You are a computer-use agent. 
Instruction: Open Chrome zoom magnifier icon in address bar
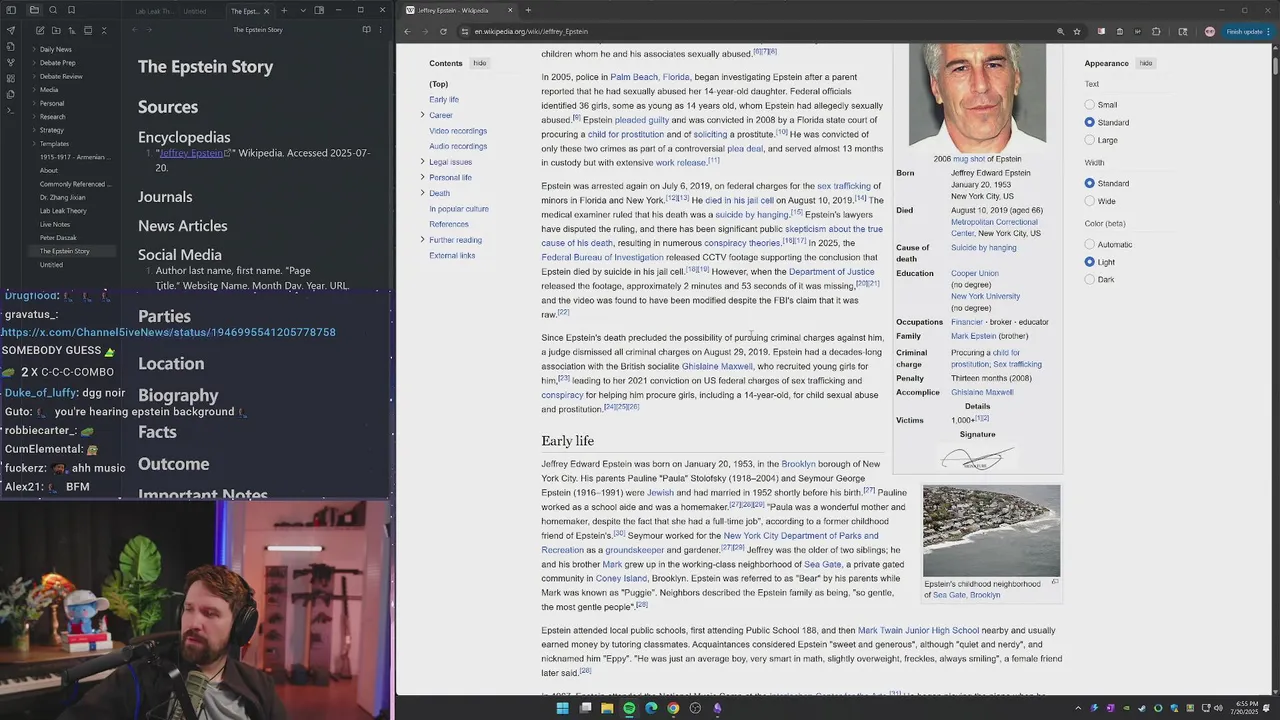coord(1060,31)
